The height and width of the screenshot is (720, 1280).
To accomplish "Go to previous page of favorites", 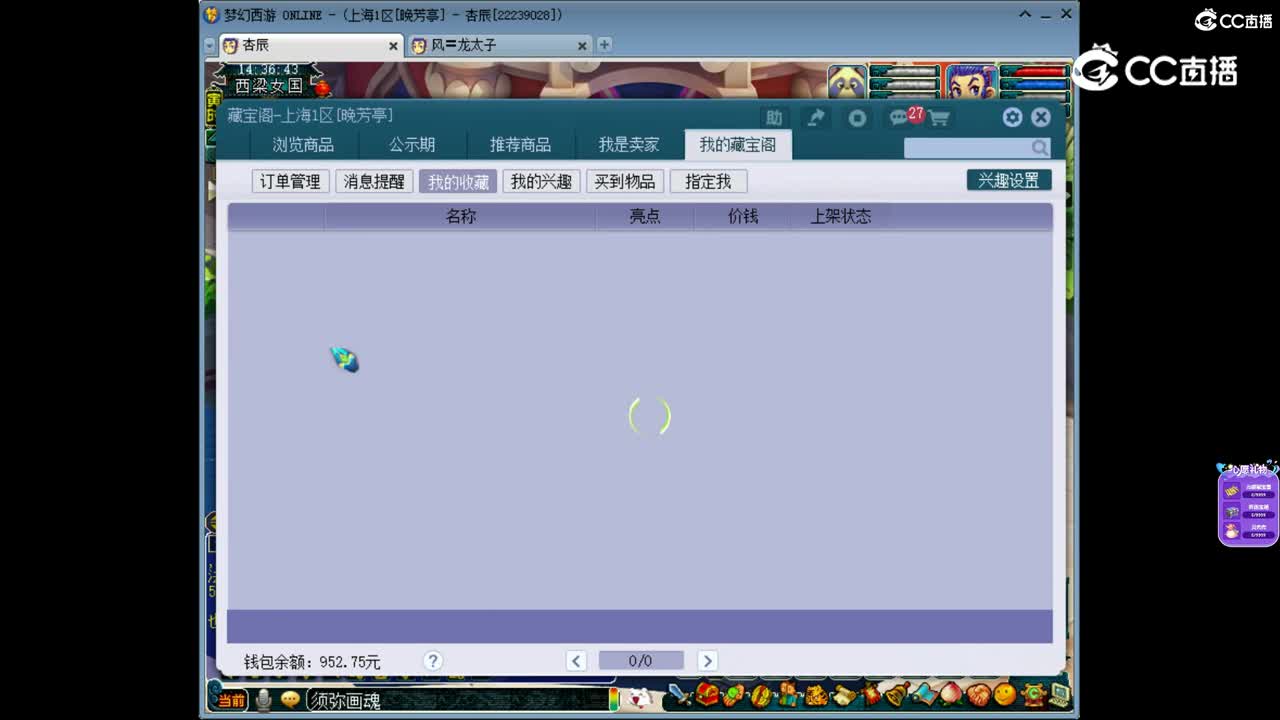I will 575,661.
